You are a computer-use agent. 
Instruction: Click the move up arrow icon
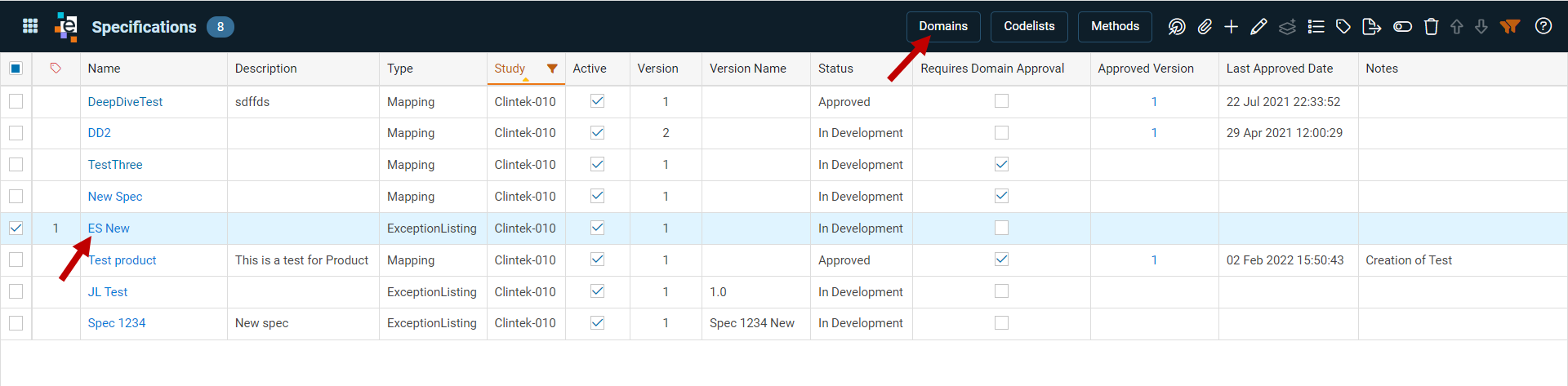click(x=1456, y=27)
